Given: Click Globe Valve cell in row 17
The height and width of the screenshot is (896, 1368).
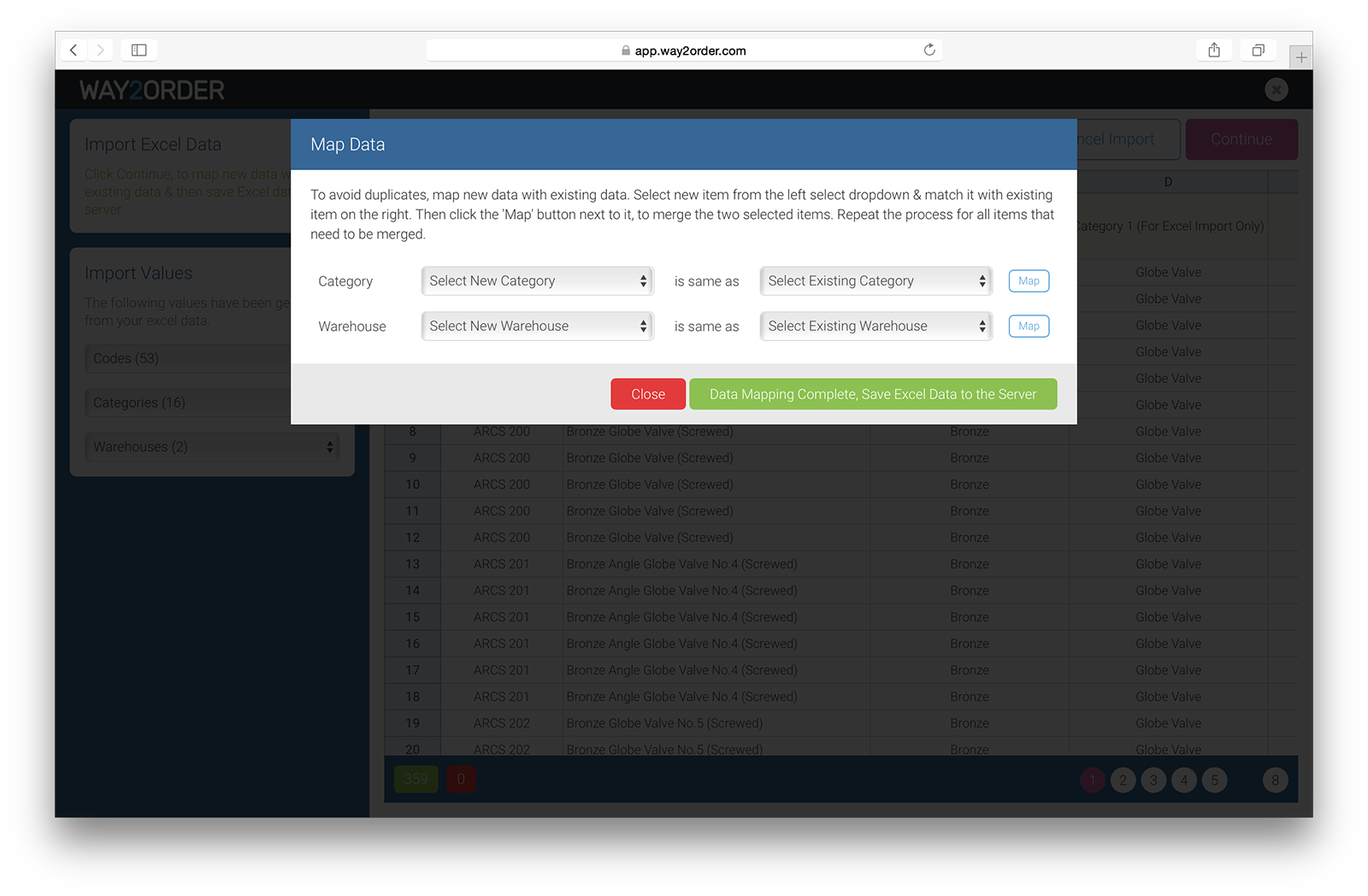Looking at the screenshot, I should (x=1168, y=670).
